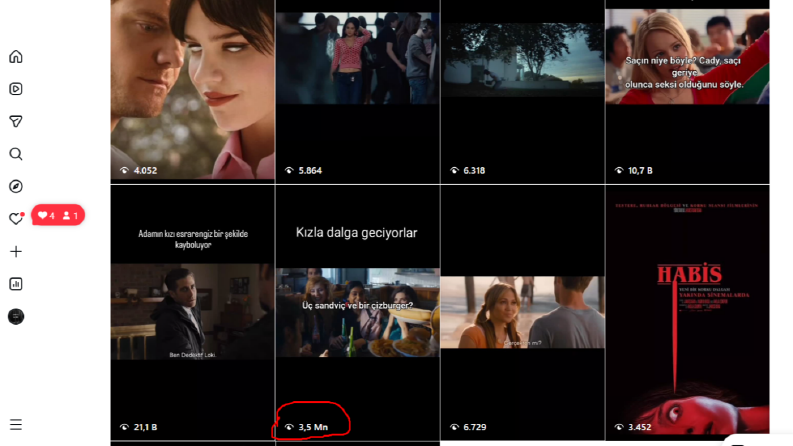Click subtitle 'Üç sandviç ve bir çizburger?'
This screenshot has width=793, height=446.
click(358, 305)
